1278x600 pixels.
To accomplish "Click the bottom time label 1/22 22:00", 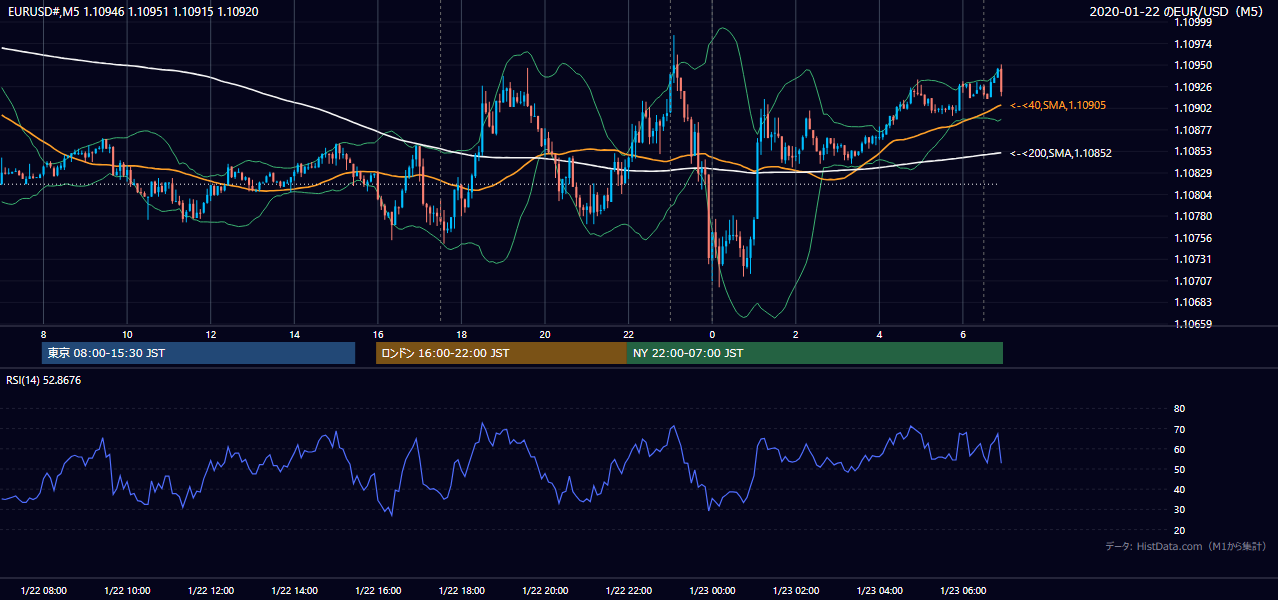I will point(628,591).
